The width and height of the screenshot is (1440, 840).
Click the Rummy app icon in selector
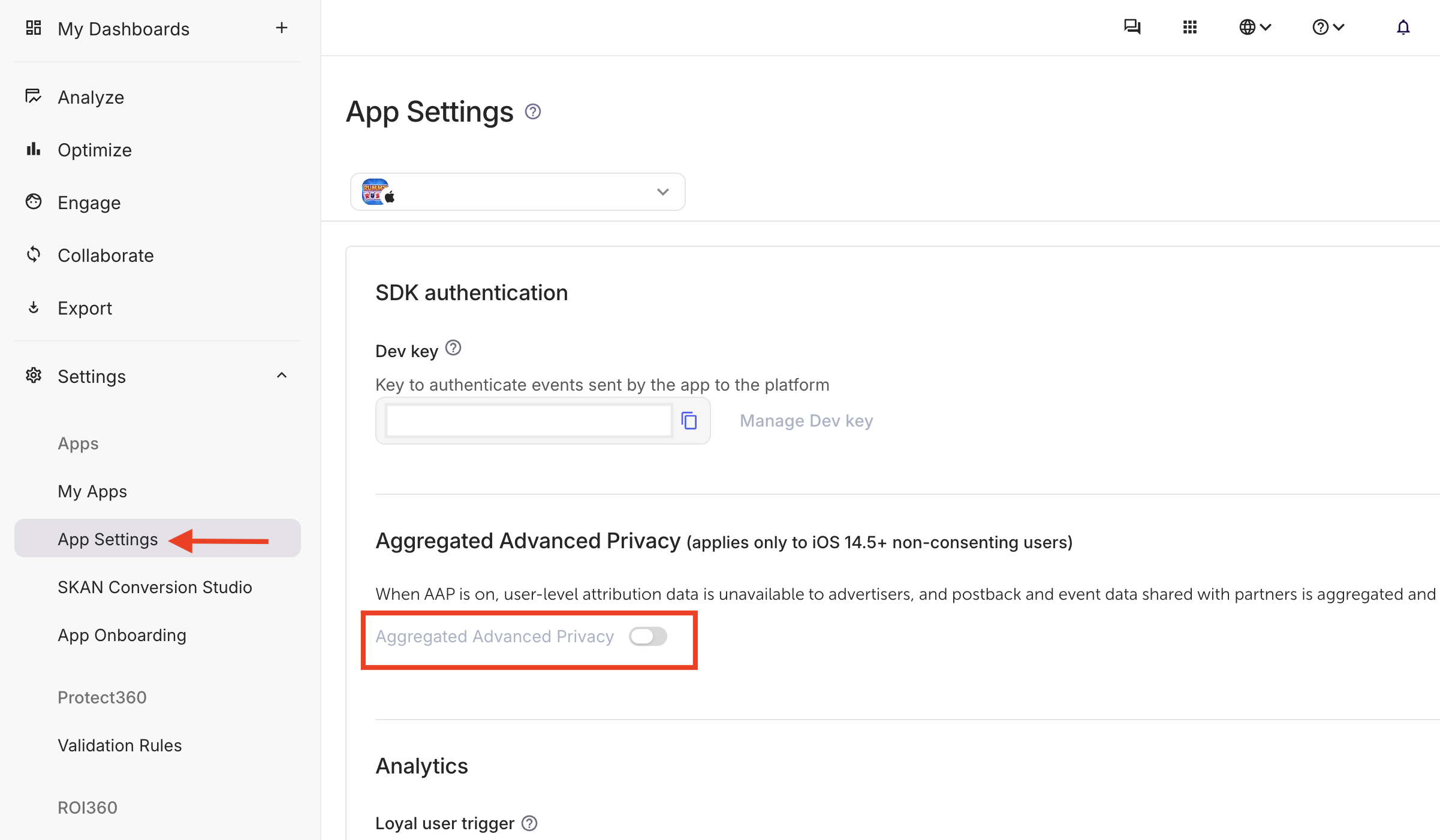[x=375, y=192]
